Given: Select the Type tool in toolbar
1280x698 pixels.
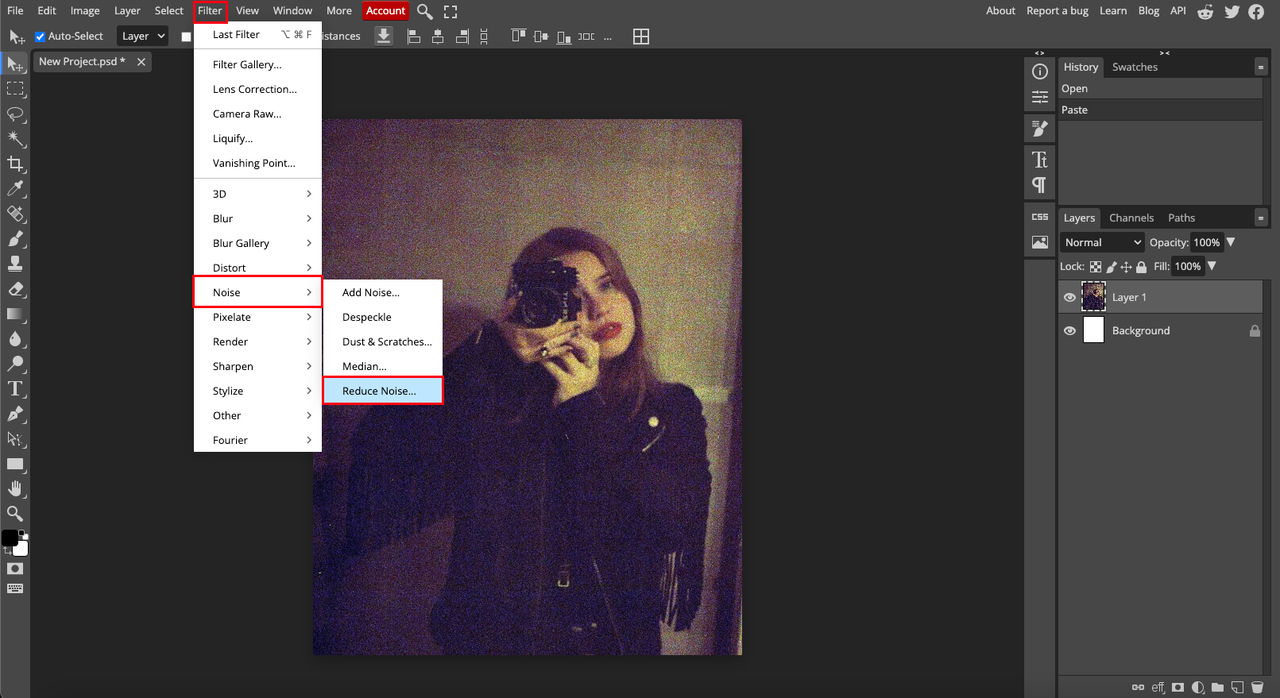Looking at the screenshot, I should (x=15, y=389).
